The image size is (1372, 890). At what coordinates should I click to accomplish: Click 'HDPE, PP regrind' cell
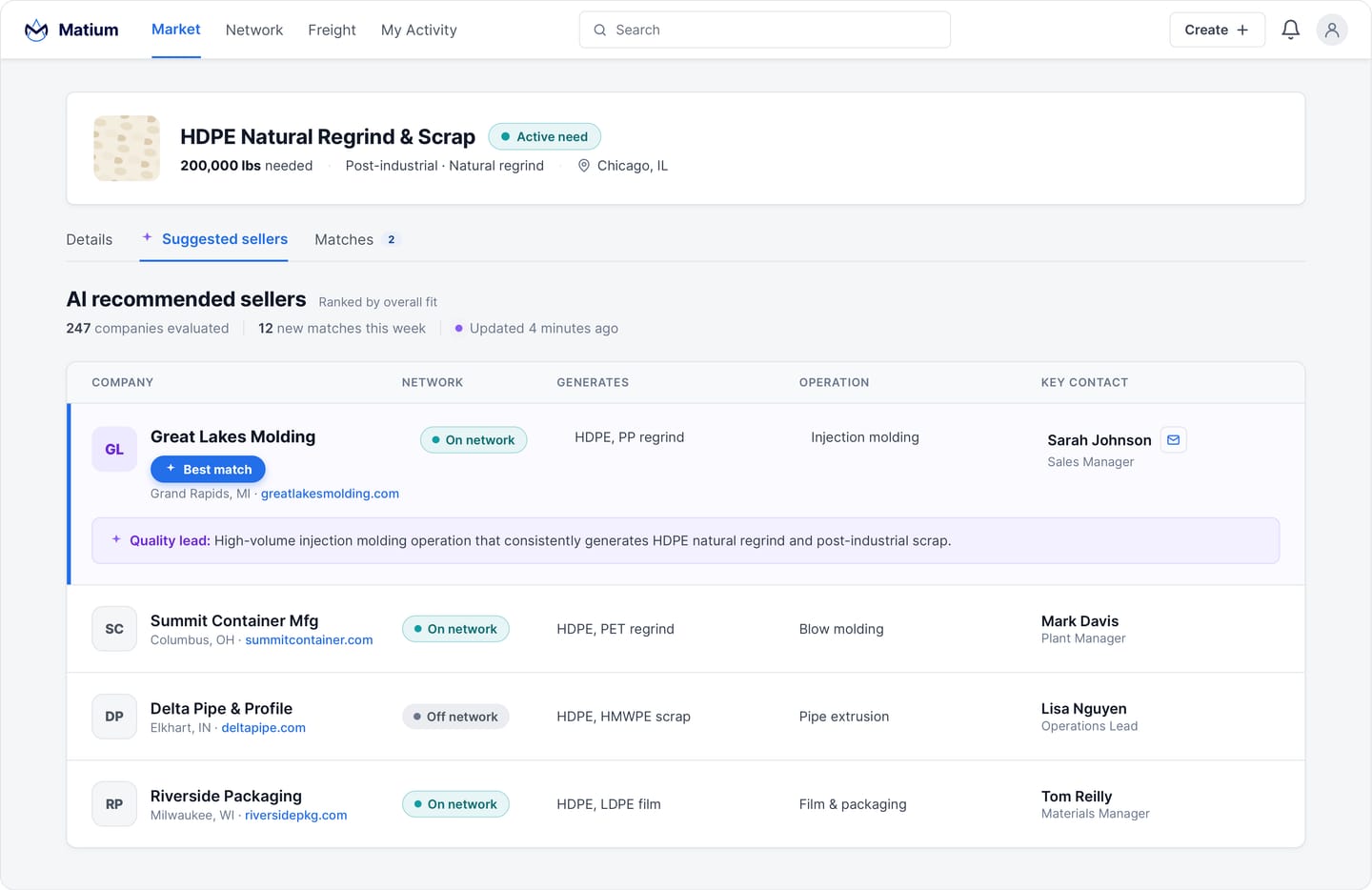630,437
